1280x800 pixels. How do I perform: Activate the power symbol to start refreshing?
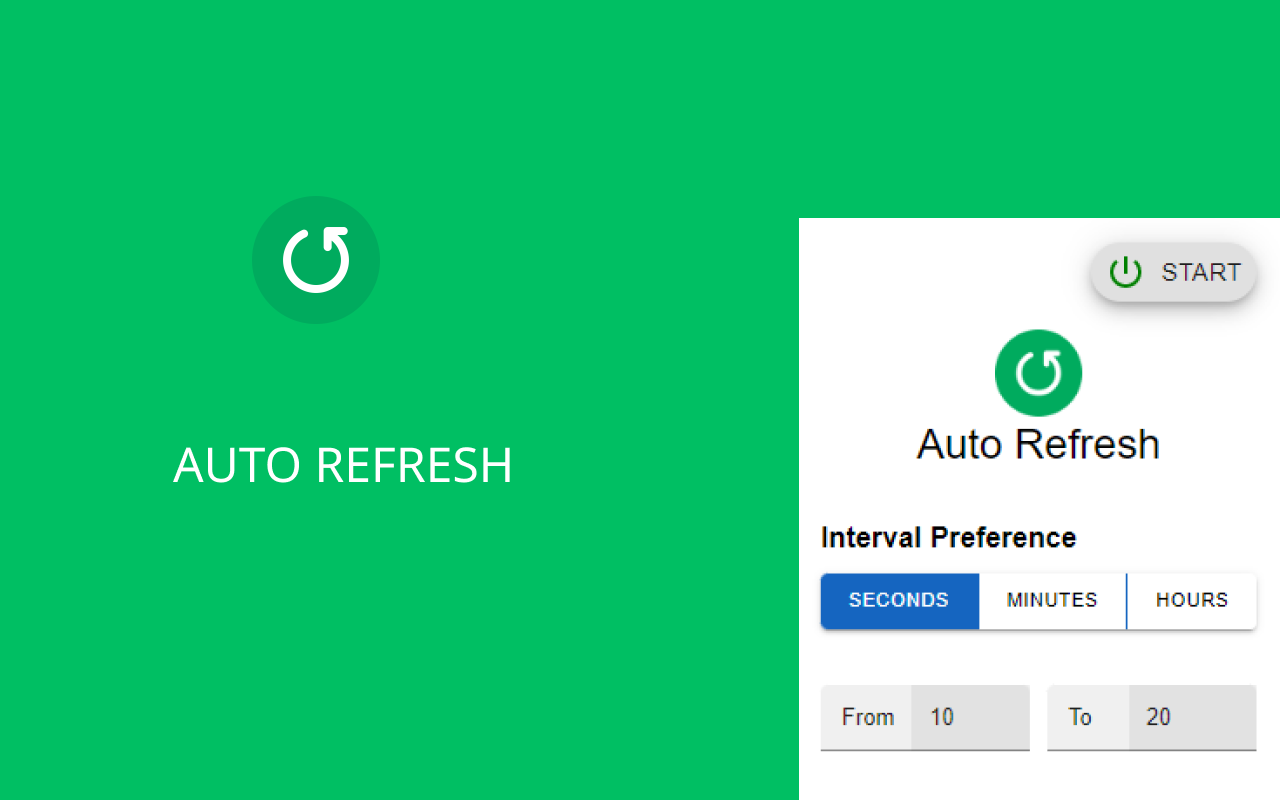tap(1124, 271)
